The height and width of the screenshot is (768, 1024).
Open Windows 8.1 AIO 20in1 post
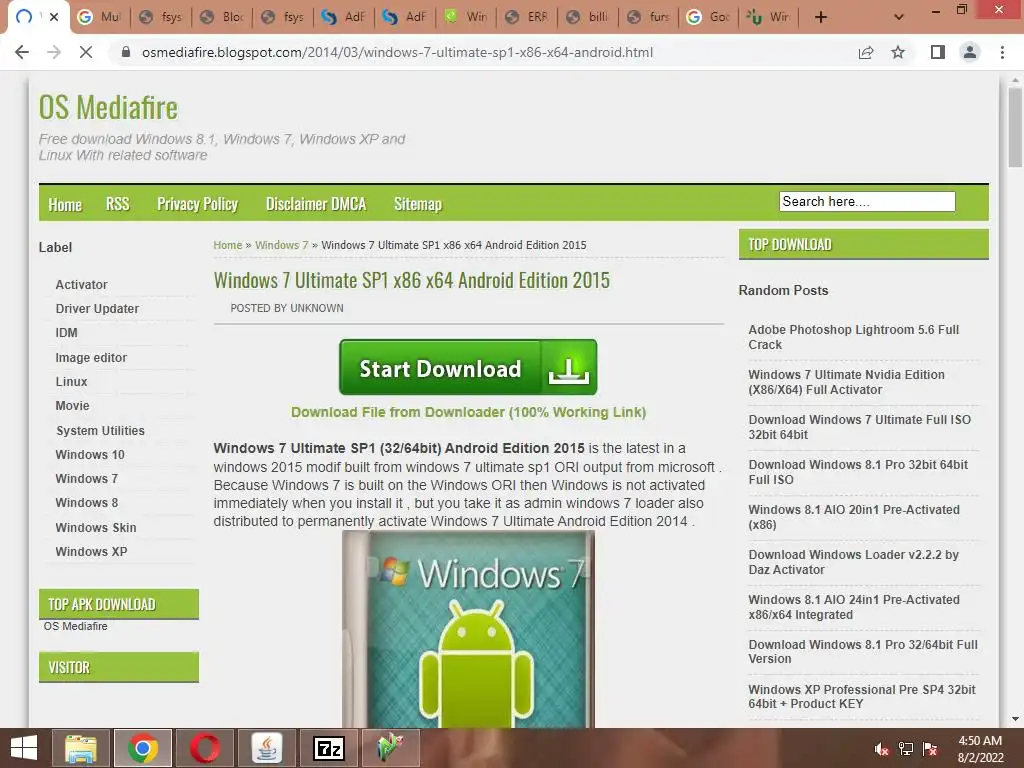tap(854, 517)
